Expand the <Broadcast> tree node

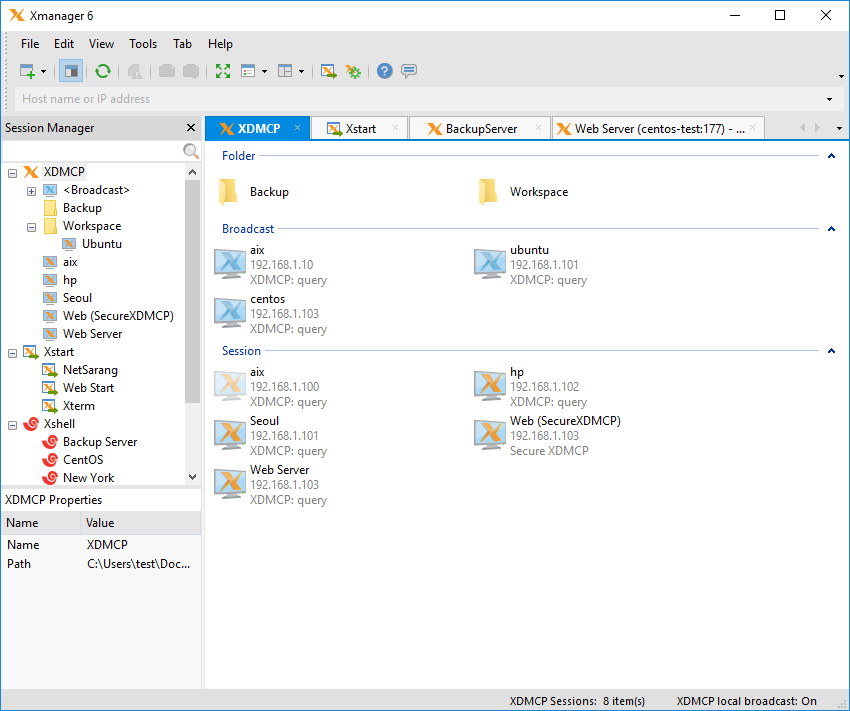(31, 190)
